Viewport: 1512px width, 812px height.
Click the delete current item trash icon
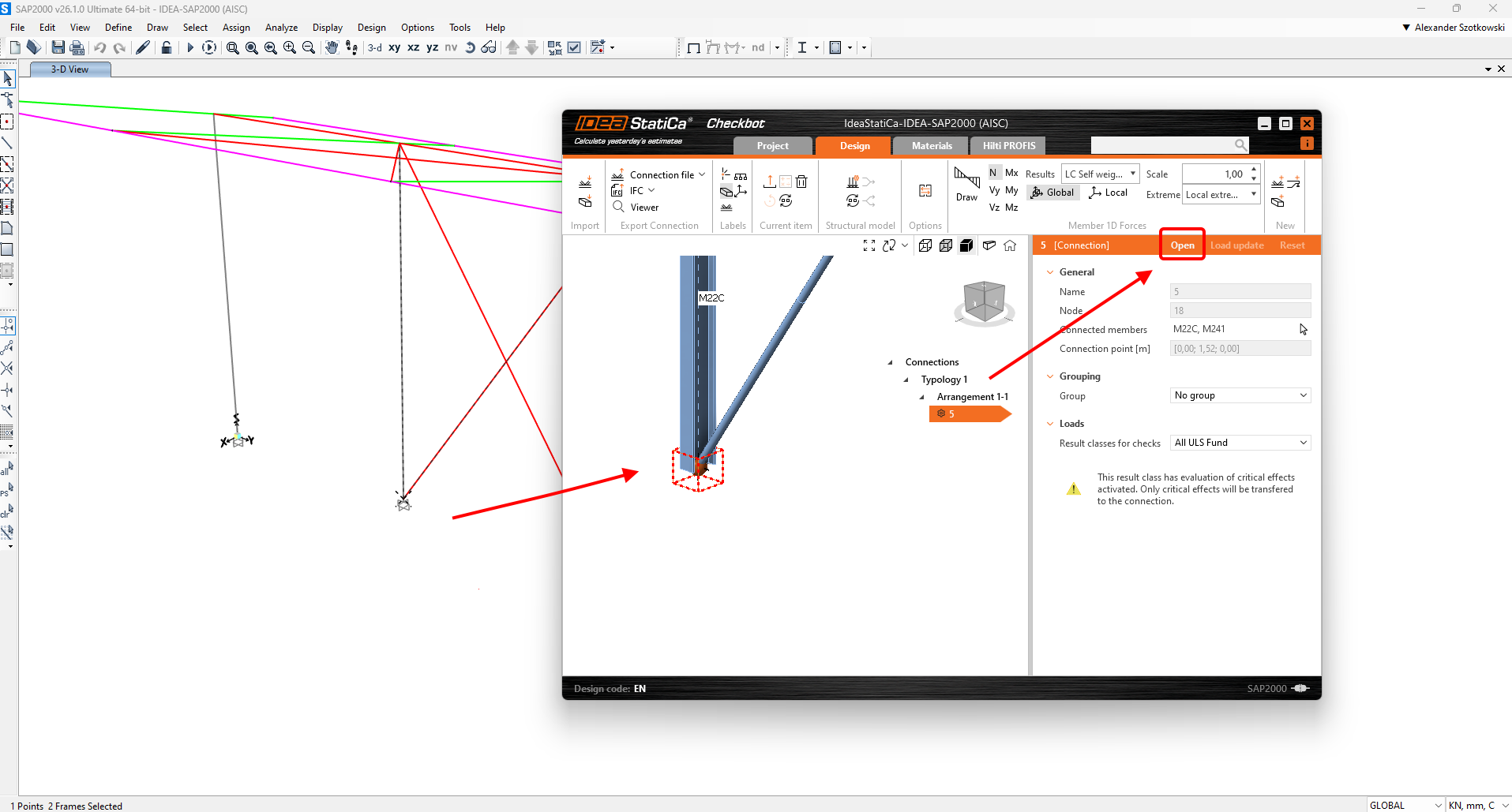click(801, 181)
